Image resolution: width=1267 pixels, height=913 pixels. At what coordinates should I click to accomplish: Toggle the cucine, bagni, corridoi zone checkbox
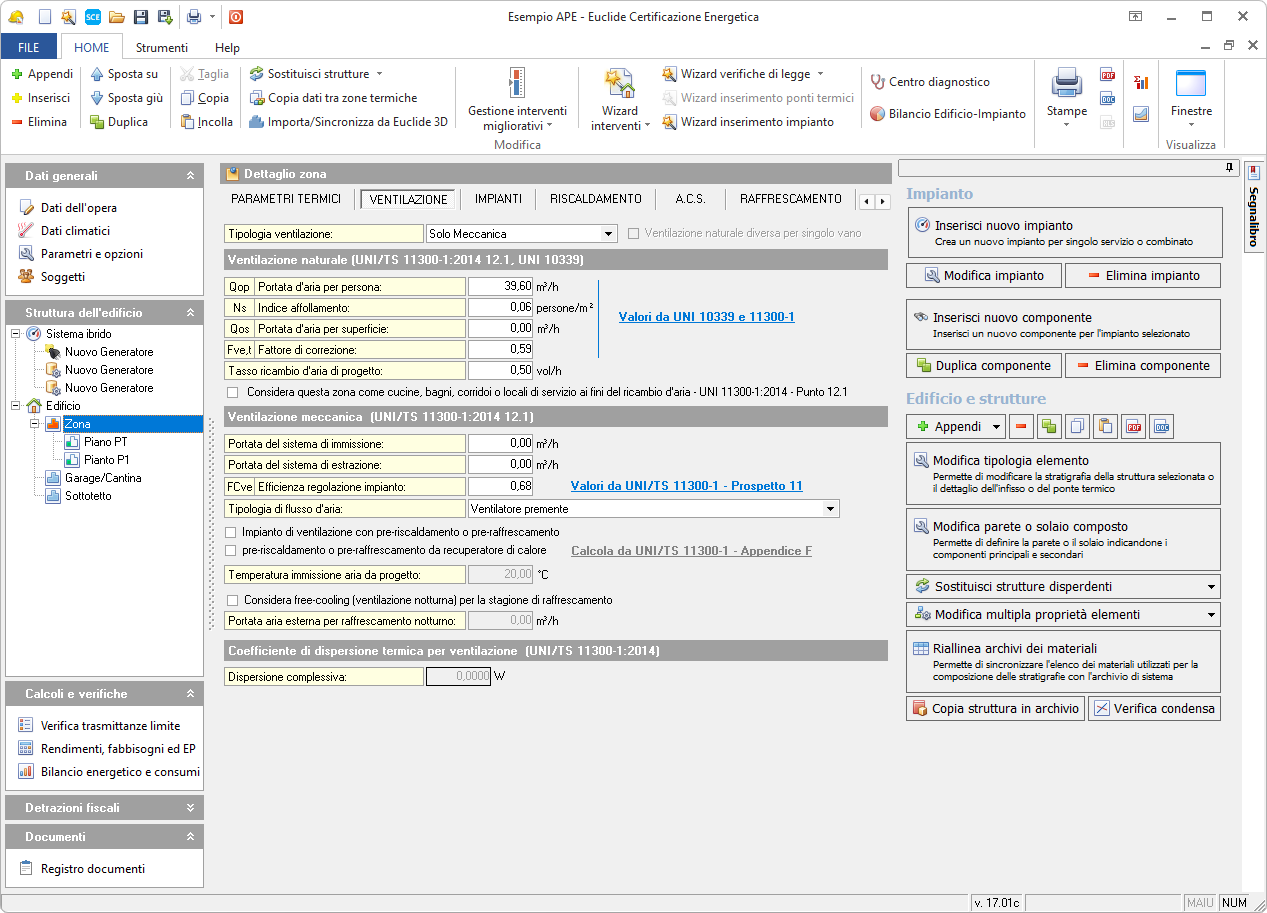point(233,392)
